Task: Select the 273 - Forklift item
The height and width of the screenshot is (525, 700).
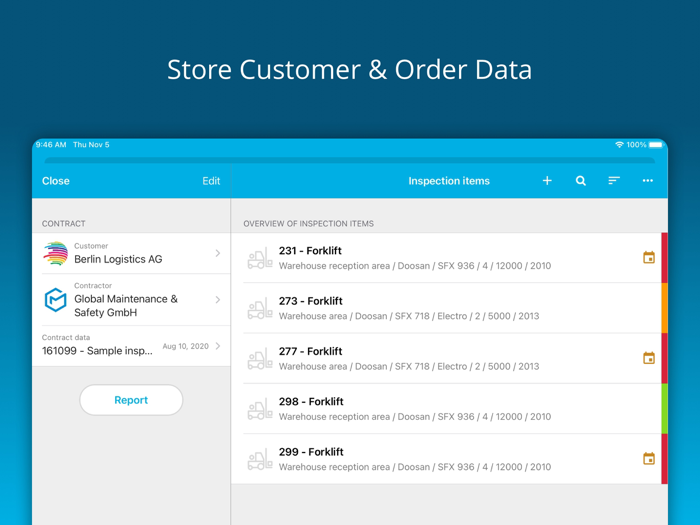Action: click(449, 308)
